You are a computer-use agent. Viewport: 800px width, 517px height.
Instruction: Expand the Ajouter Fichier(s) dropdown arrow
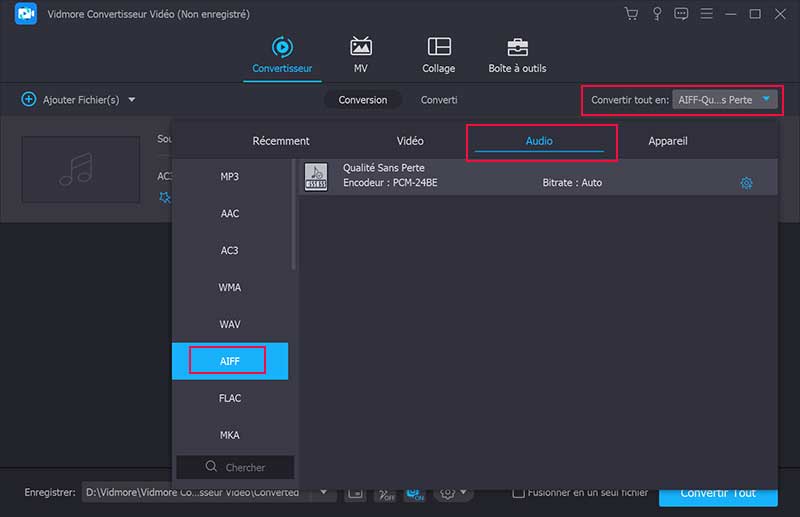point(132,100)
